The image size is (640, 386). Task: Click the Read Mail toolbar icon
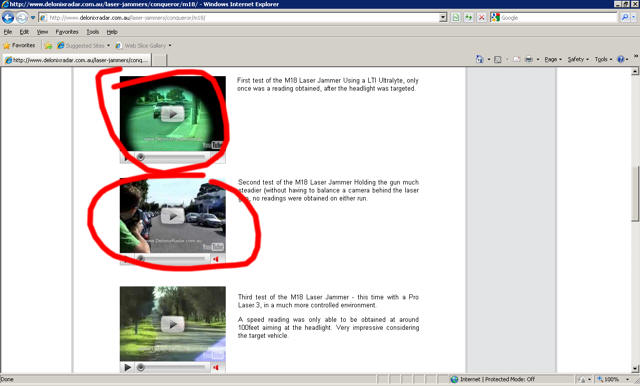[x=516, y=60]
